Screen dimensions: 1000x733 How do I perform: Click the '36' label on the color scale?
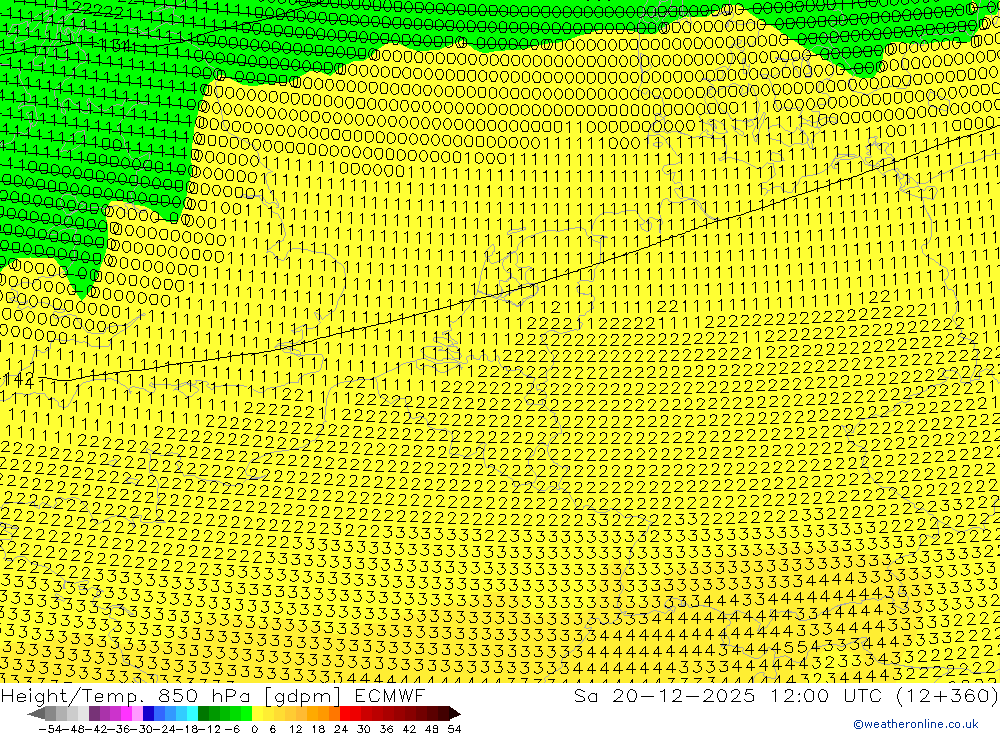pos(386,729)
